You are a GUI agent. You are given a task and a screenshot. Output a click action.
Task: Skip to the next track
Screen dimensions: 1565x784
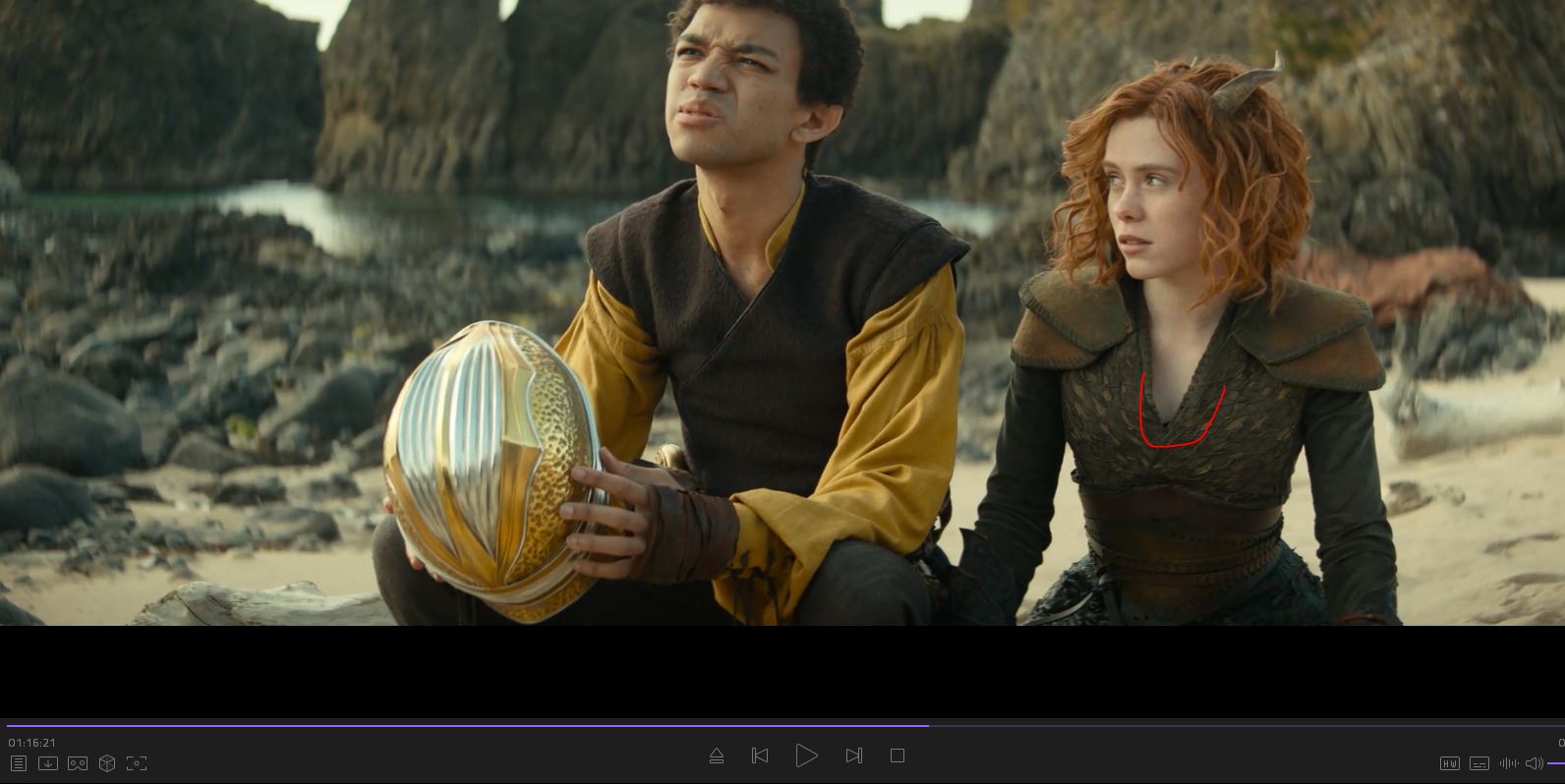pos(853,756)
